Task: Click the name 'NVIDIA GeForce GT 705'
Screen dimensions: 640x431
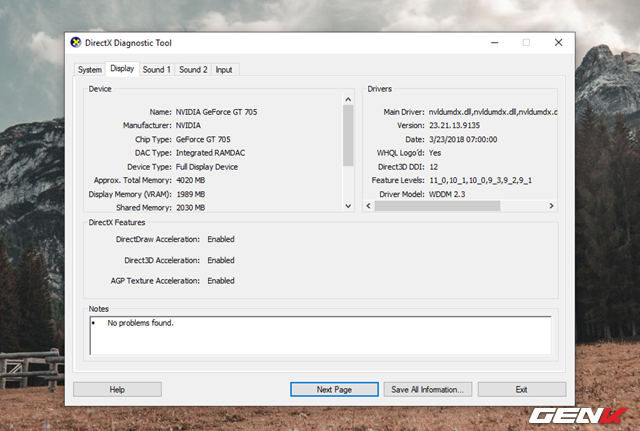Action: [x=216, y=112]
